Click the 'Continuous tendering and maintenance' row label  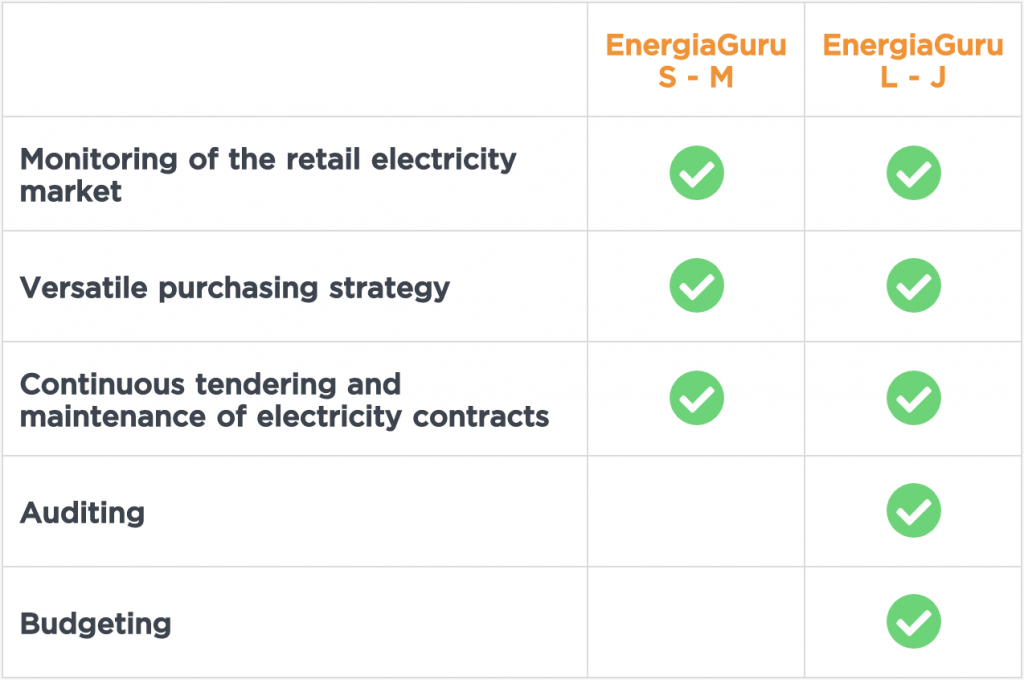(284, 400)
